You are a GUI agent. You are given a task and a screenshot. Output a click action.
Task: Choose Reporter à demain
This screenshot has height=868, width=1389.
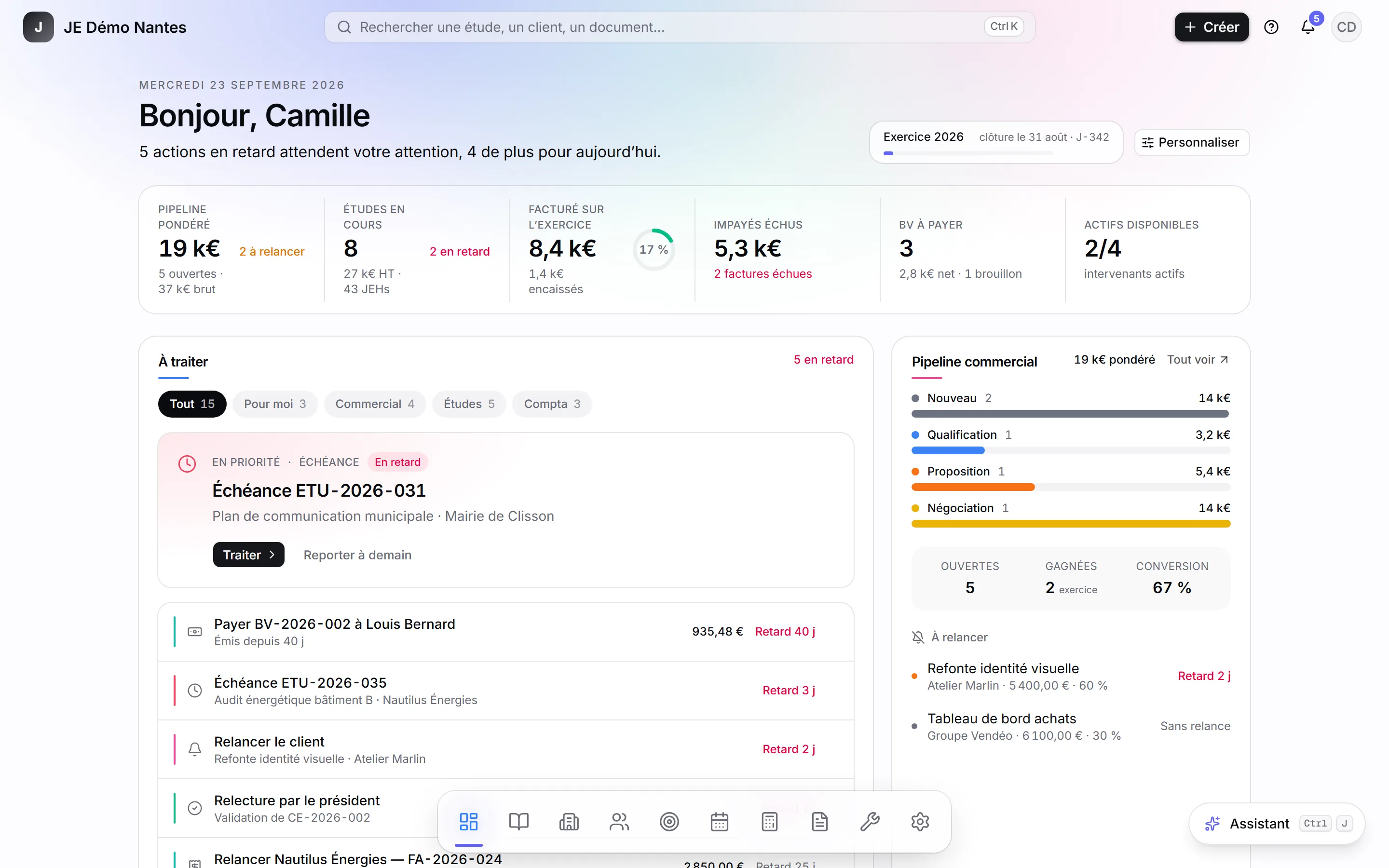pyautogui.click(x=357, y=555)
